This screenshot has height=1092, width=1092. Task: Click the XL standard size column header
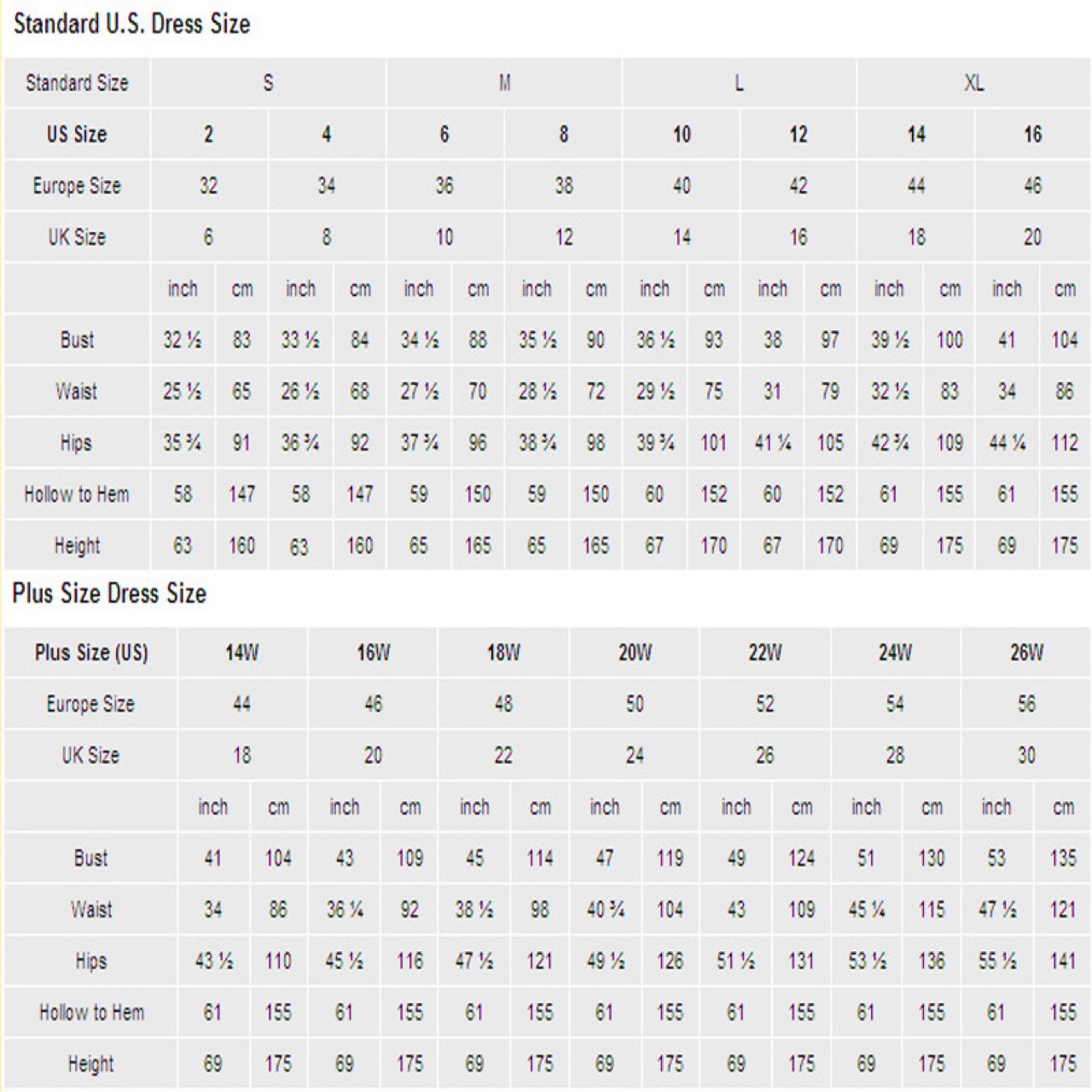click(x=973, y=83)
